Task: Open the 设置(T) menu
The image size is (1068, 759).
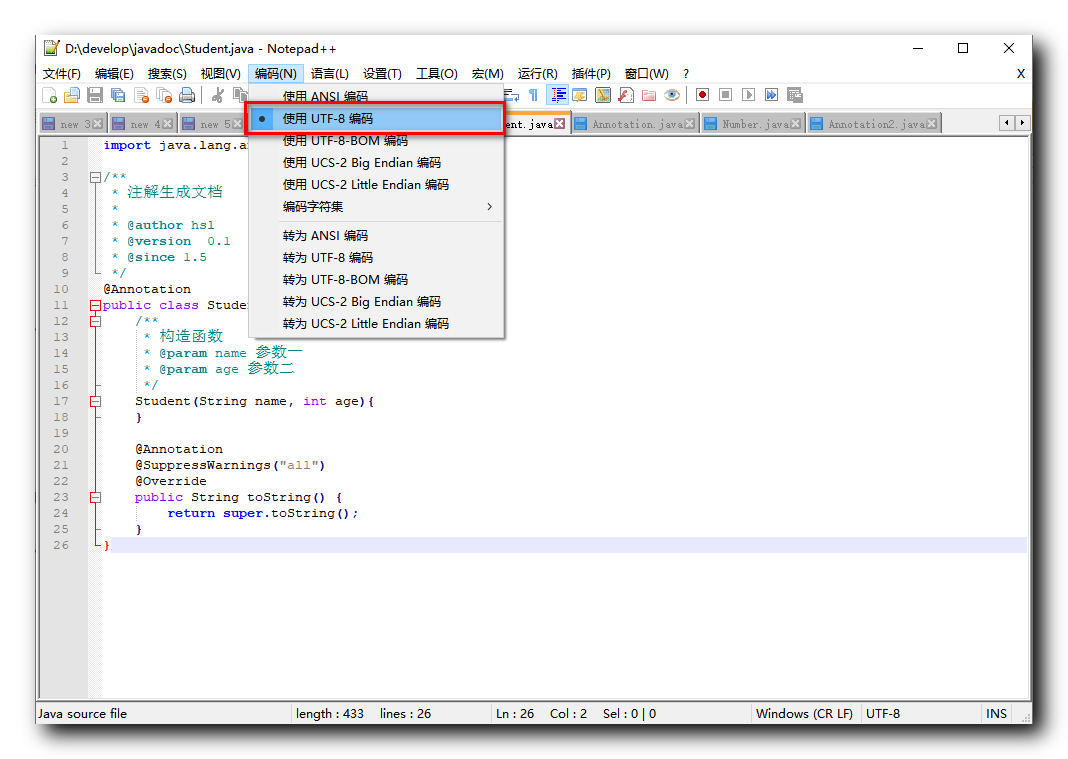Action: (382, 74)
